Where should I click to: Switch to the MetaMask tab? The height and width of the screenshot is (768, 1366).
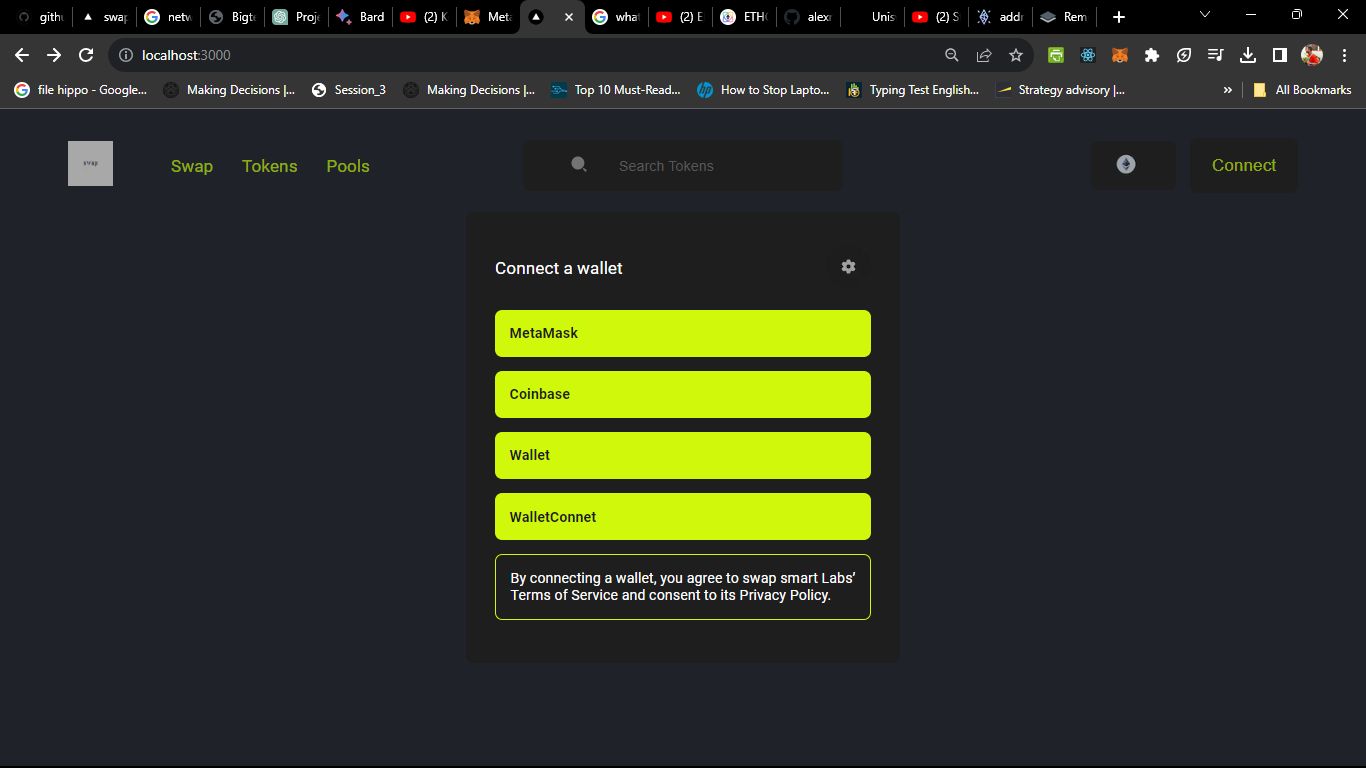[488, 17]
